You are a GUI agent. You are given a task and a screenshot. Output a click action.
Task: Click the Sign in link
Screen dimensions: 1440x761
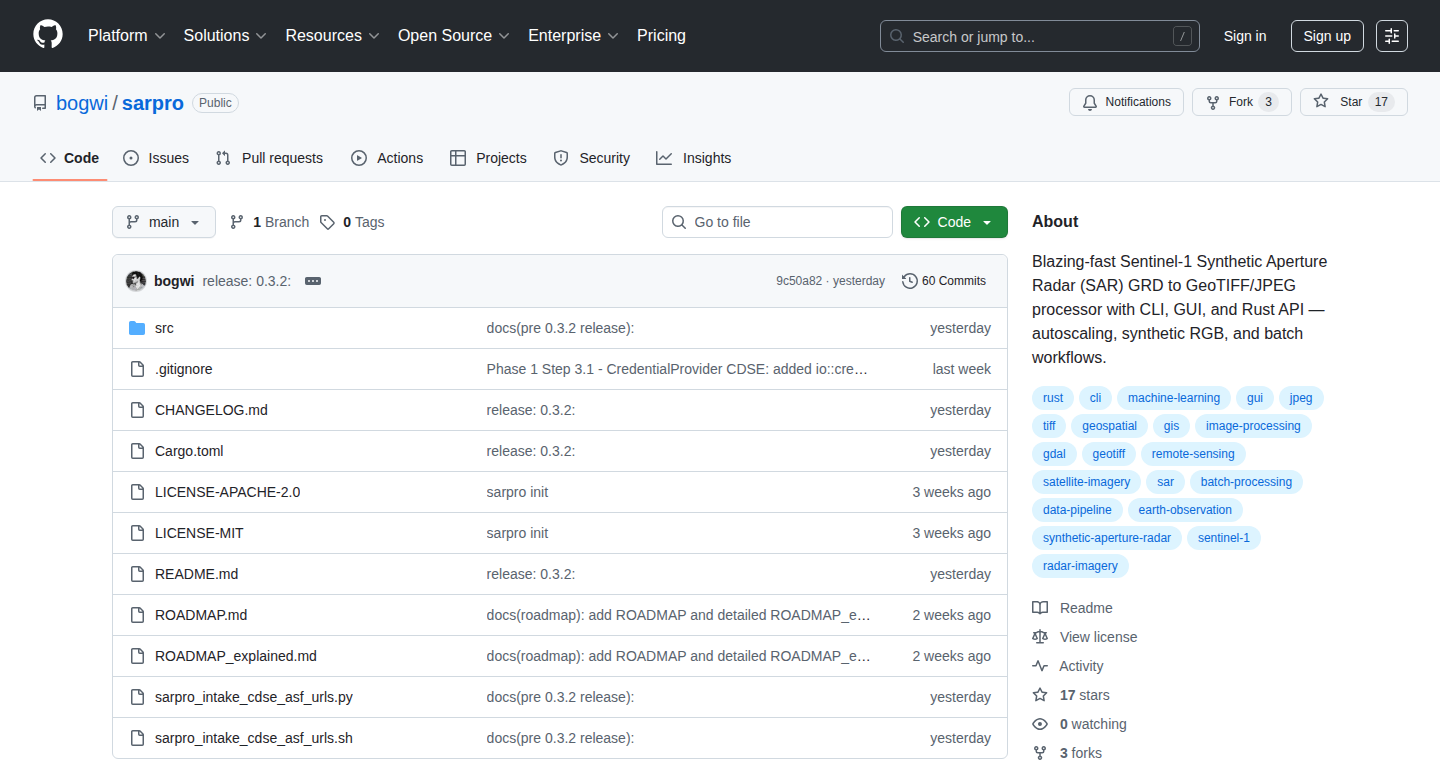(1245, 36)
